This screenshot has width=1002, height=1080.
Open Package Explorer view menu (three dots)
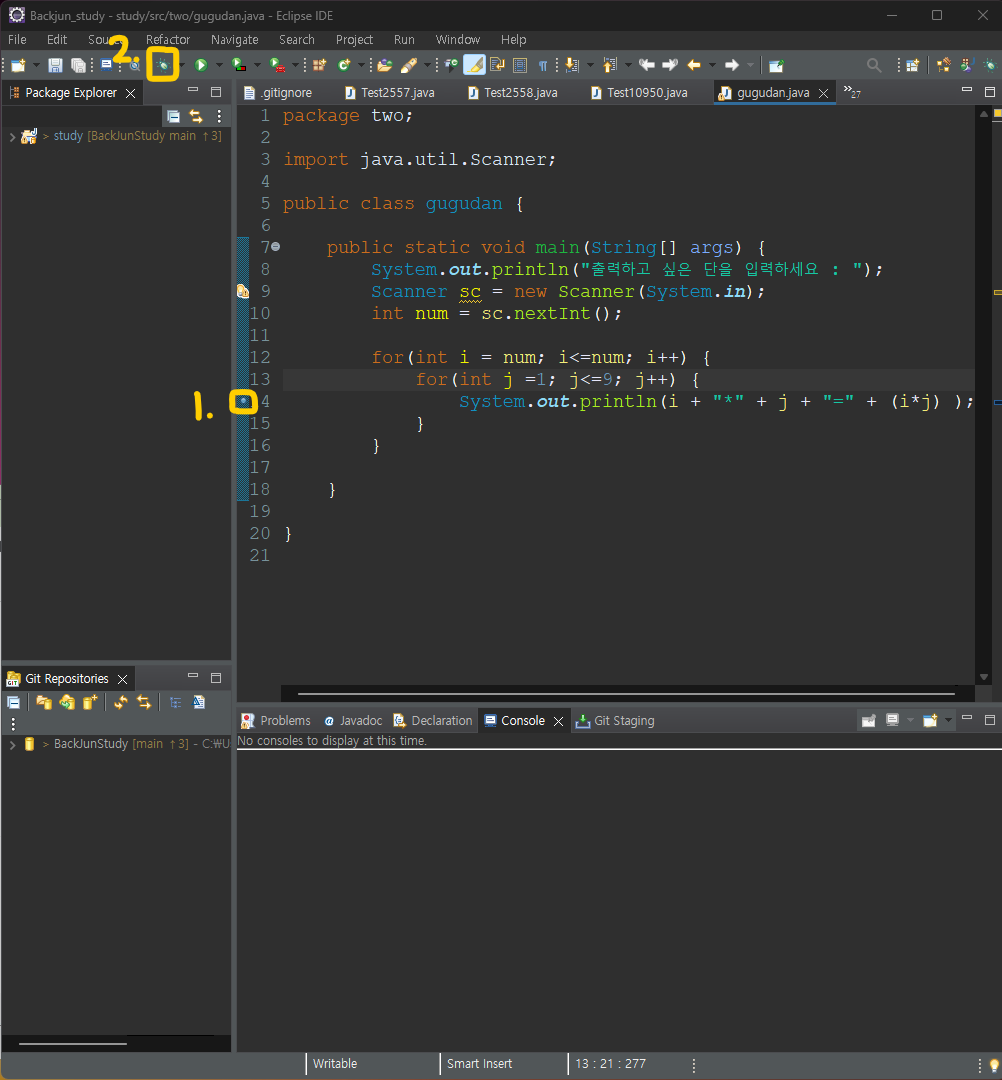click(219, 116)
